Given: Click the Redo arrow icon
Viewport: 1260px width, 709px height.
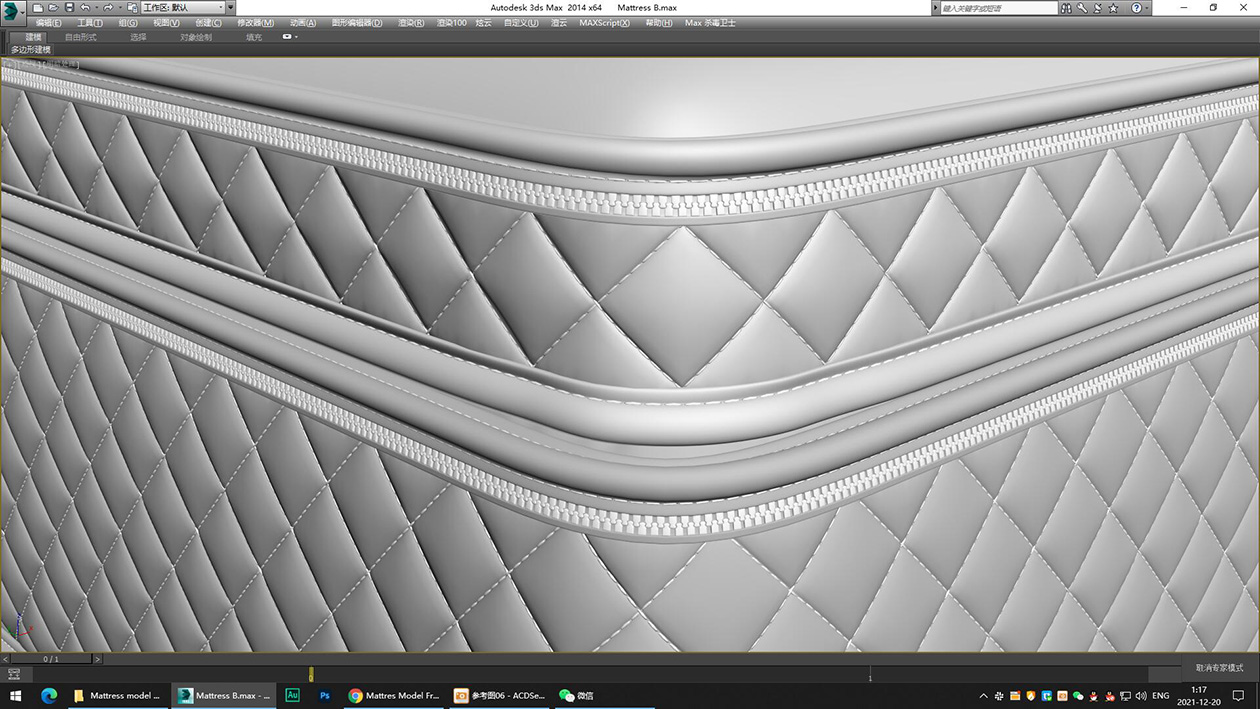Looking at the screenshot, I should (108, 8).
